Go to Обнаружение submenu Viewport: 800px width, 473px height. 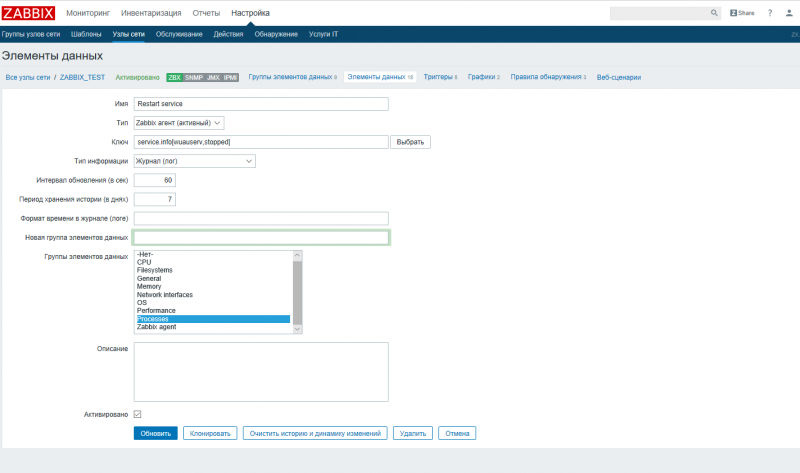(x=276, y=34)
